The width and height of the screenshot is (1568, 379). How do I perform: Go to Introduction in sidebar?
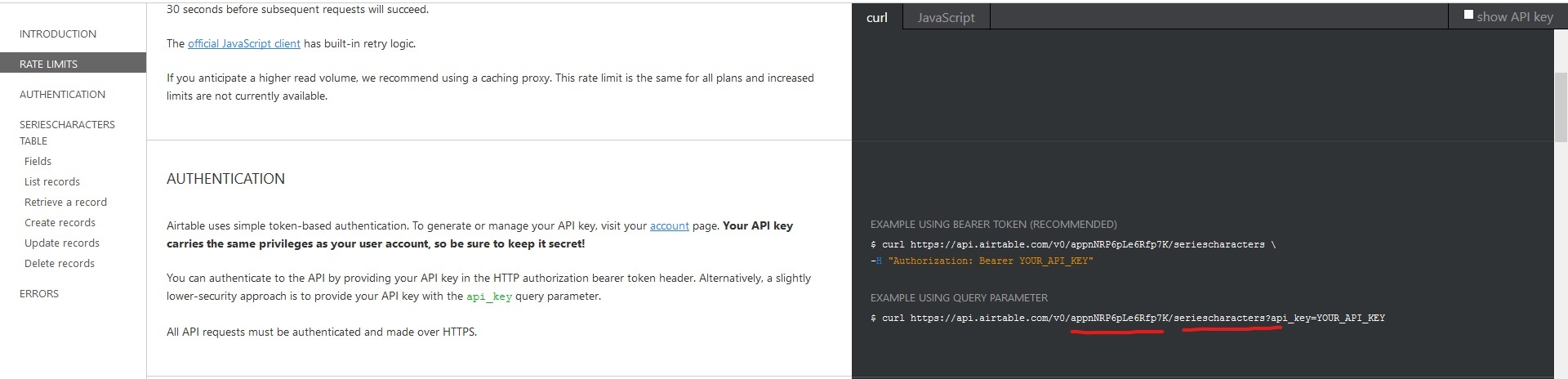coord(58,34)
